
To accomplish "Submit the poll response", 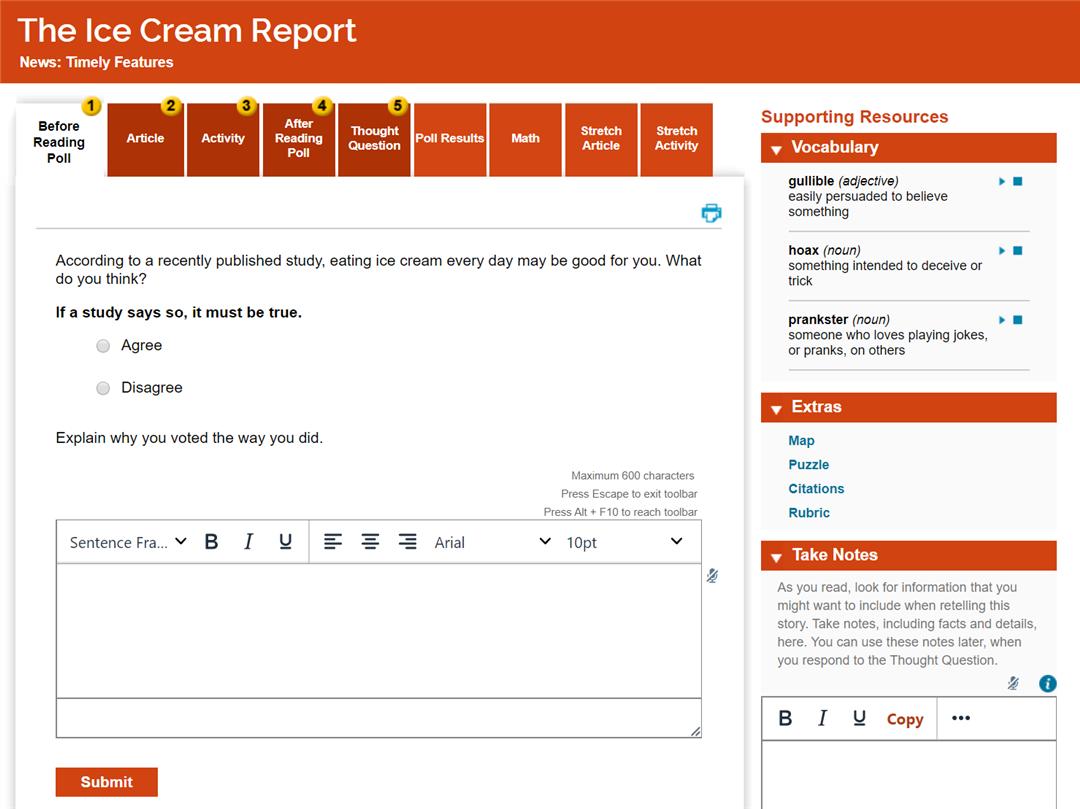I will [x=106, y=782].
